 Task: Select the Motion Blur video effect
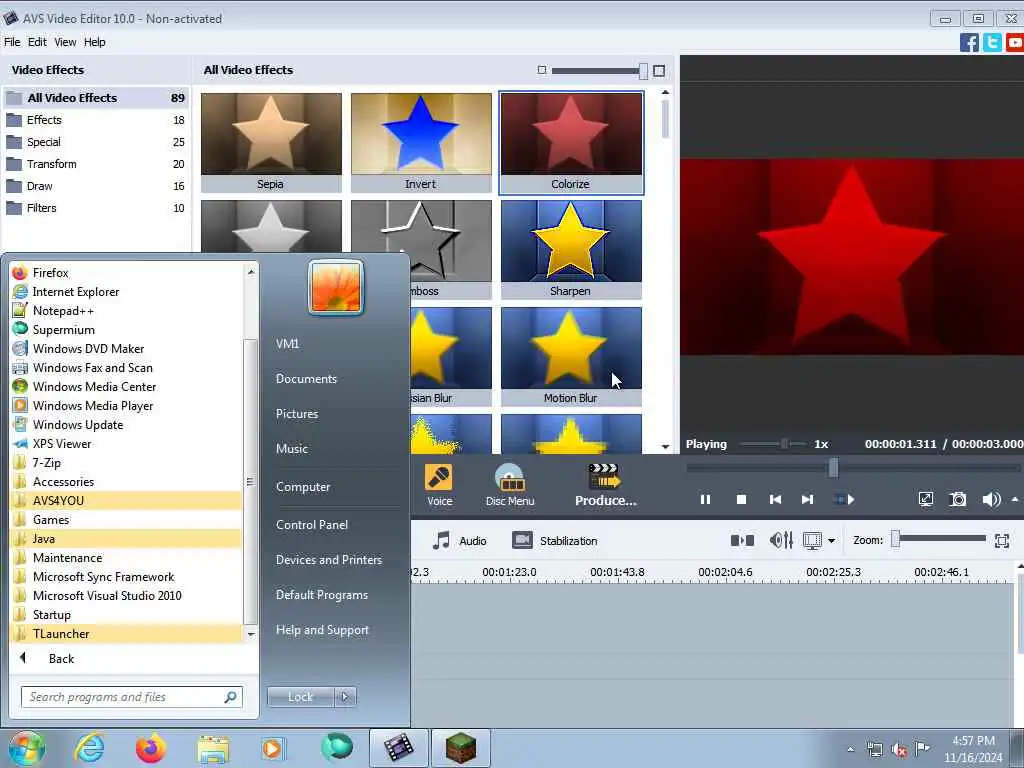(571, 357)
